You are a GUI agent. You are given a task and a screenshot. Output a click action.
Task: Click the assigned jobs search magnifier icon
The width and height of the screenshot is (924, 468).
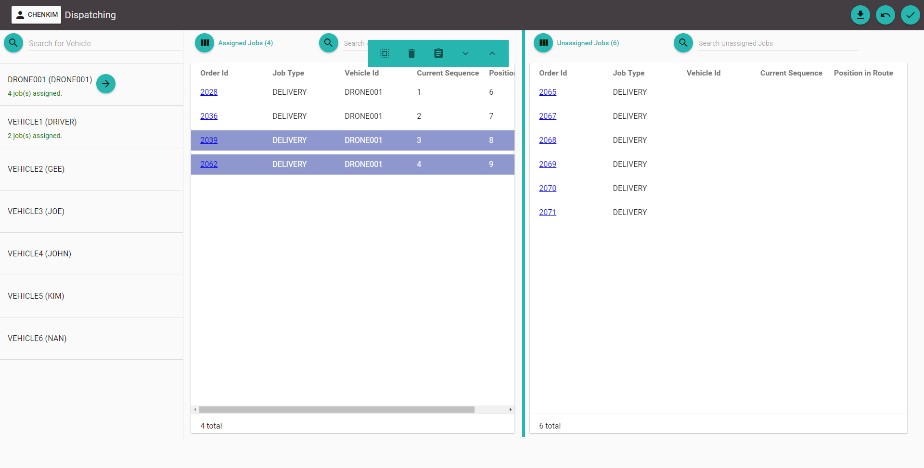tap(328, 42)
